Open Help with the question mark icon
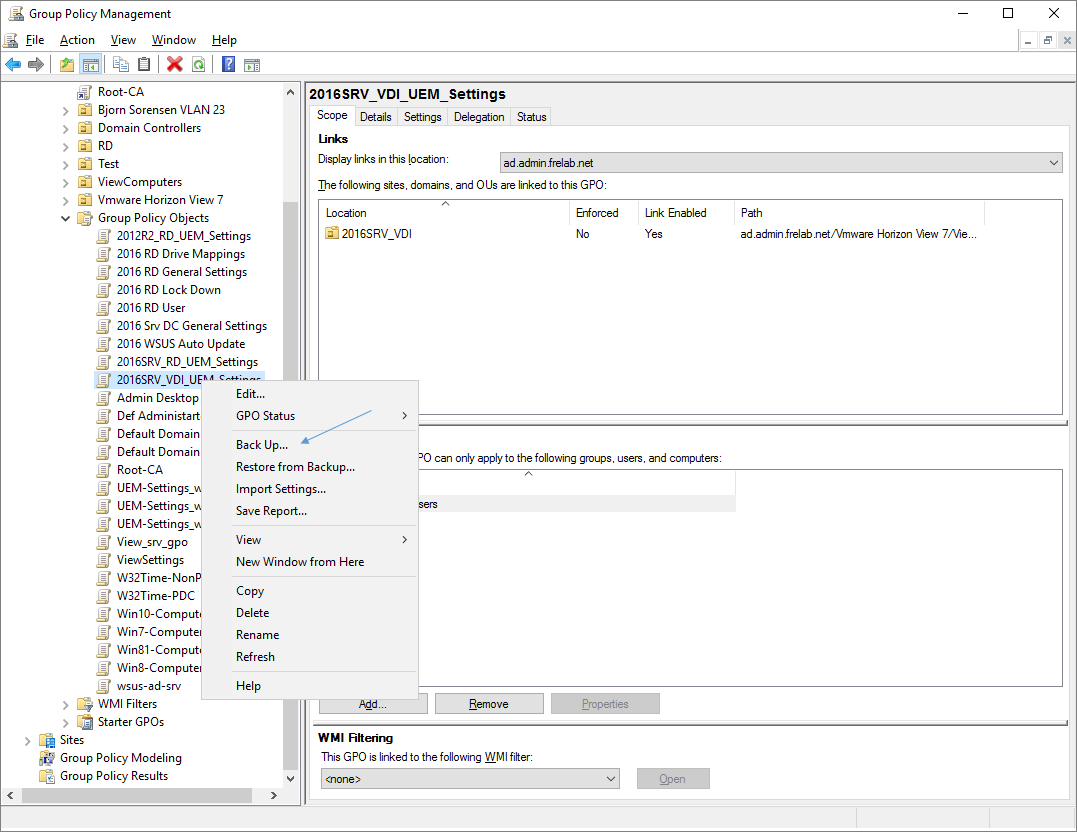The width and height of the screenshot is (1077, 832). 229,65
